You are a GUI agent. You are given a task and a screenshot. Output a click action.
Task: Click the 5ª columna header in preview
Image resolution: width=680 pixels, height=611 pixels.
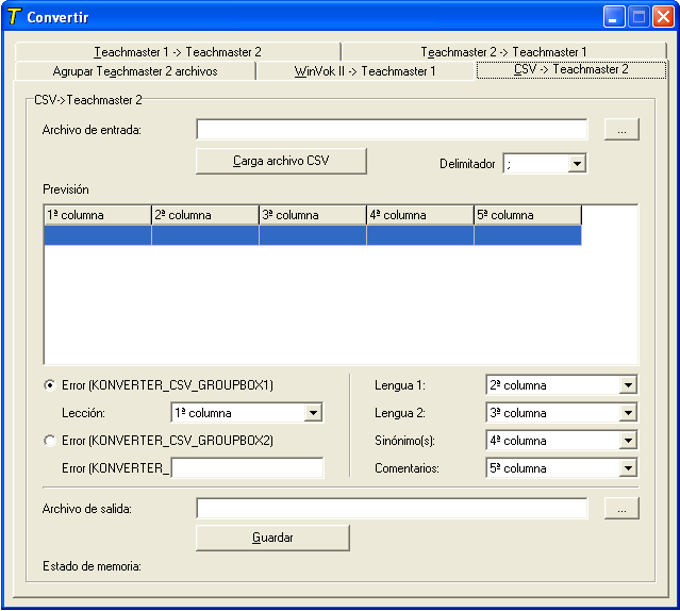pyautogui.click(x=528, y=215)
